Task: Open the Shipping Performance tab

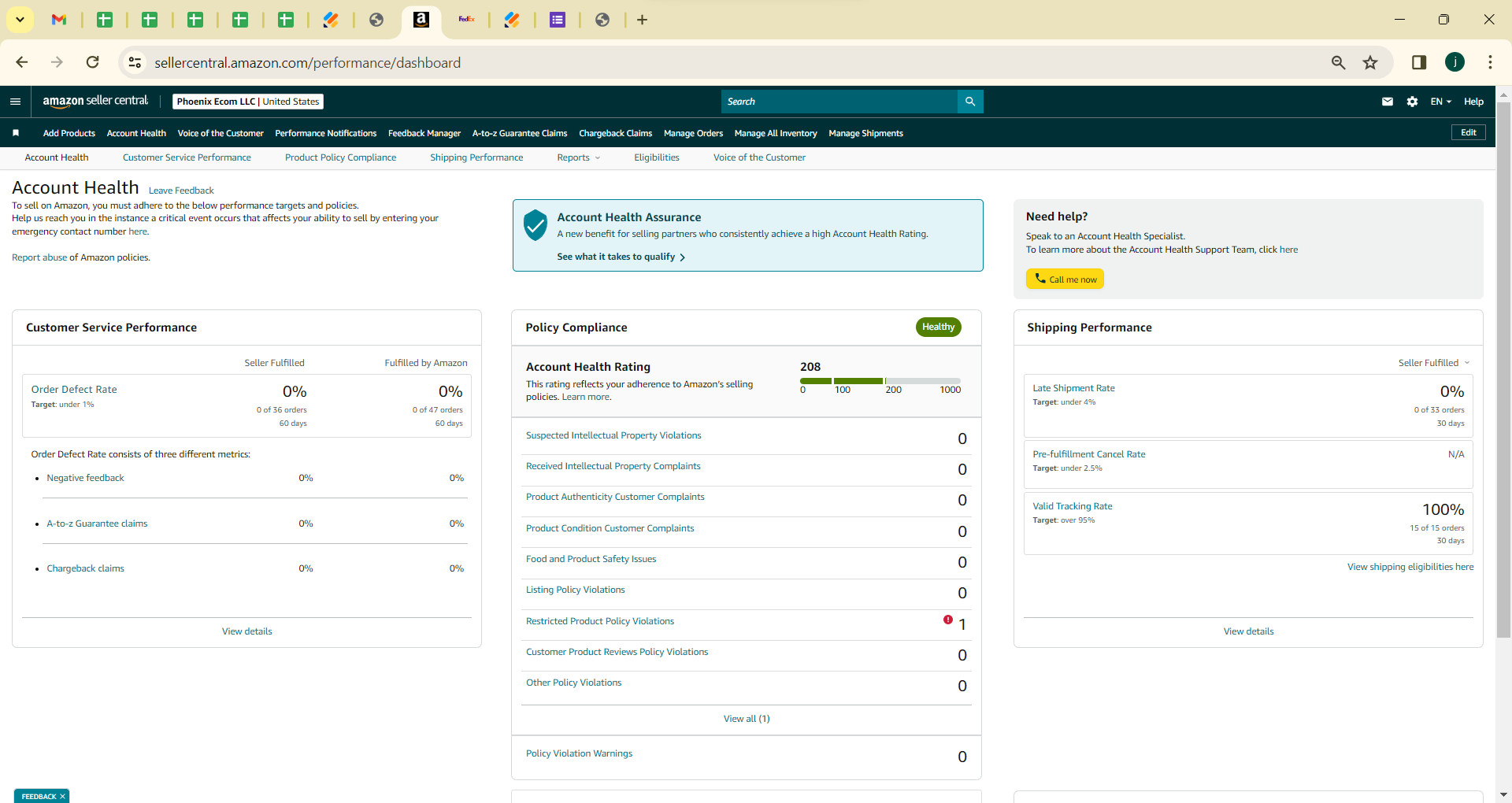Action: [476, 157]
